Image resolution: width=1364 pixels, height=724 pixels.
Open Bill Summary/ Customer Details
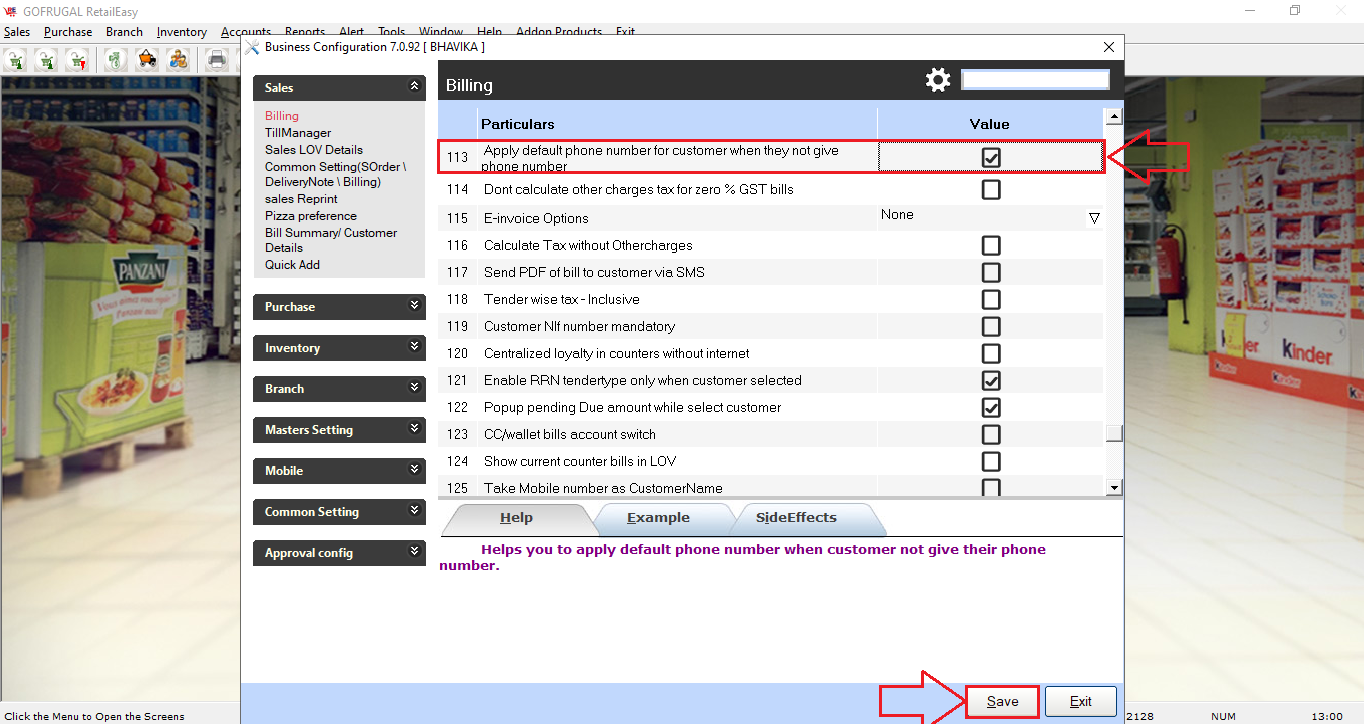[331, 240]
